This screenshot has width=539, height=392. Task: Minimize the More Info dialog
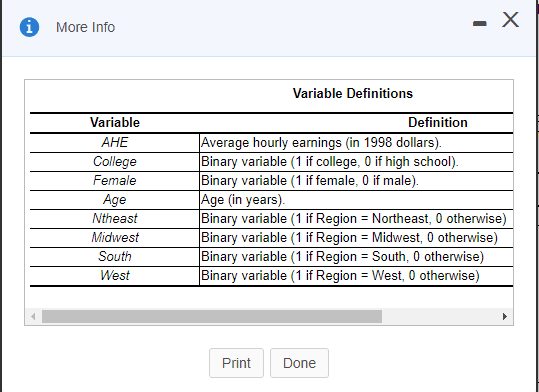click(x=480, y=23)
